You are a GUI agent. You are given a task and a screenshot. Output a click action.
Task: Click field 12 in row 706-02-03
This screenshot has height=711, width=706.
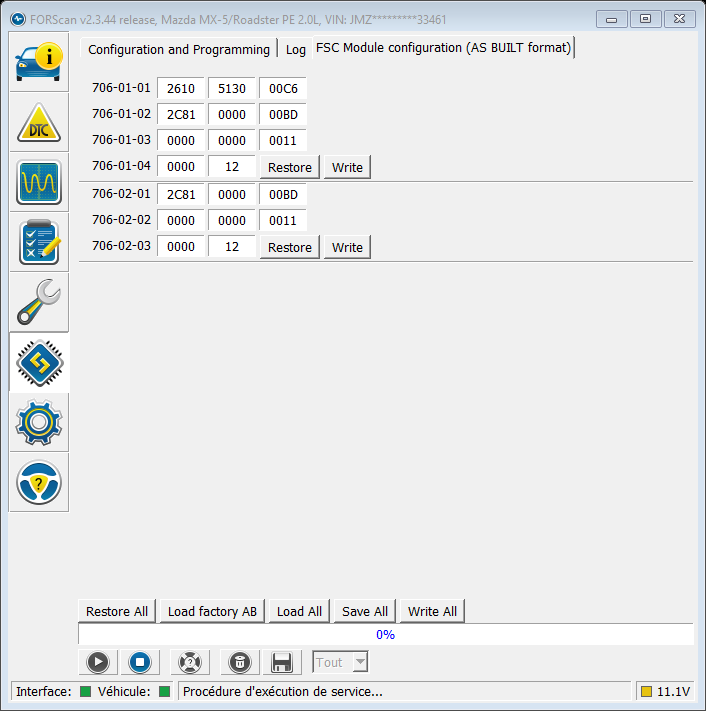click(x=232, y=246)
